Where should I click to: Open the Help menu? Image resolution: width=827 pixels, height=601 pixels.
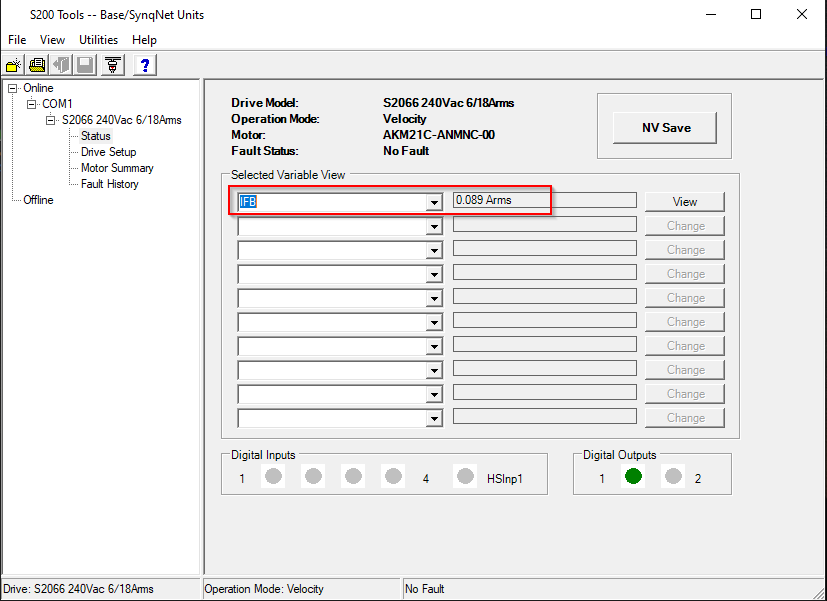coord(144,40)
